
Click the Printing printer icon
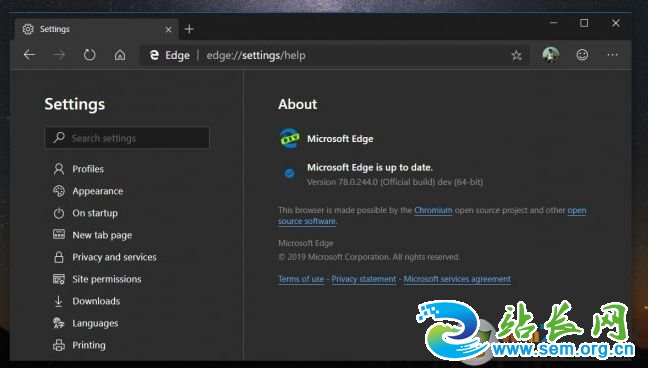click(59, 345)
